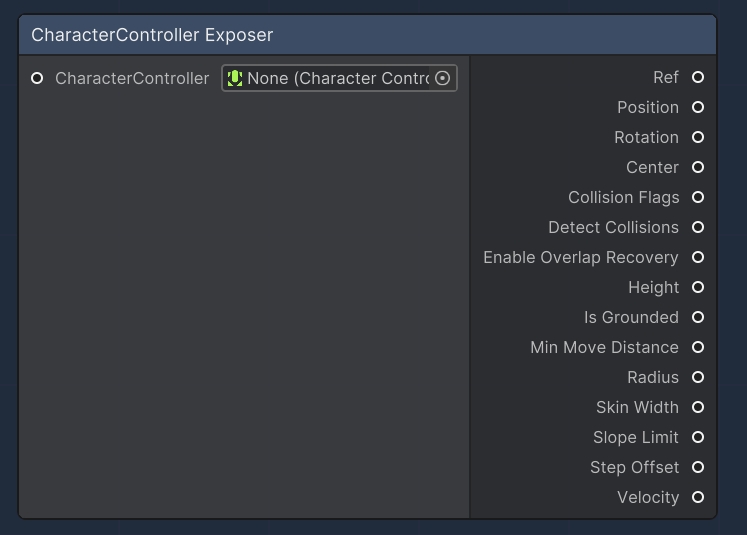The image size is (747, 535).
Task: Click the Character Controller component icon in field
Action: 235,78
